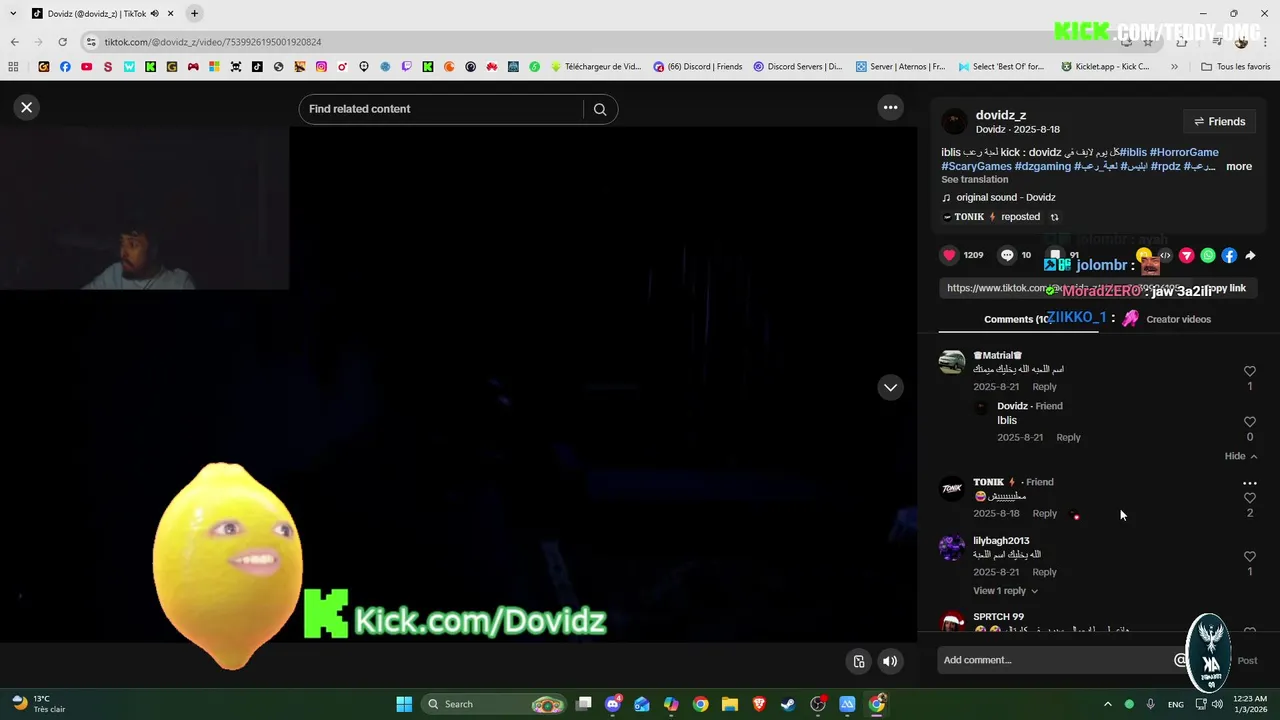1280x720 pixels.
Task: Open comments via the speech bubble icon
Action: pyautogui.click(x=1007, y=255)
